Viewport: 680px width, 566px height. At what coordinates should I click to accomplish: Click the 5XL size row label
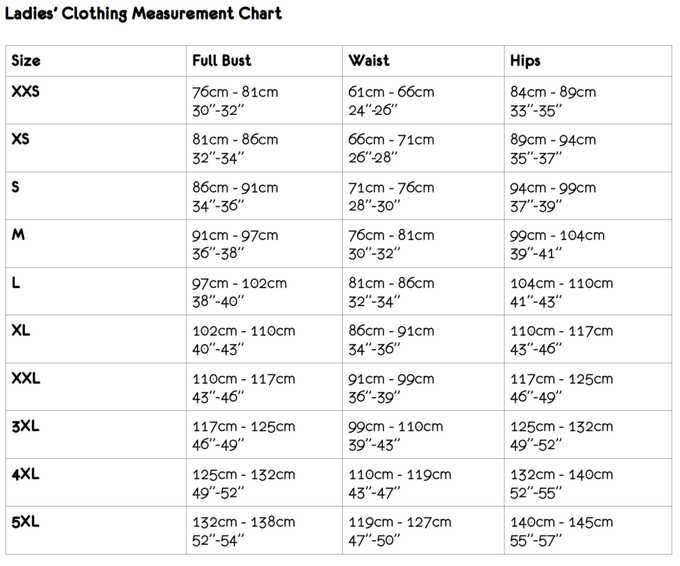point(24,522)
